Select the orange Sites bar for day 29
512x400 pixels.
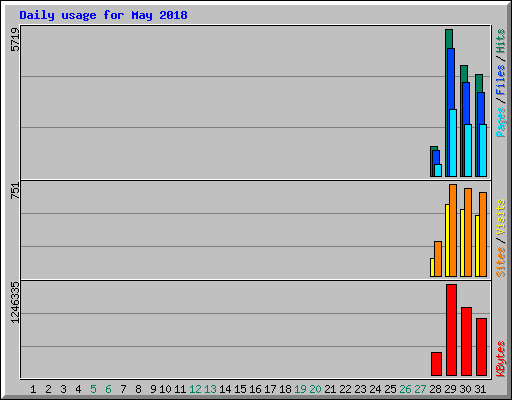pyautogui.click(x=453, y=230)
